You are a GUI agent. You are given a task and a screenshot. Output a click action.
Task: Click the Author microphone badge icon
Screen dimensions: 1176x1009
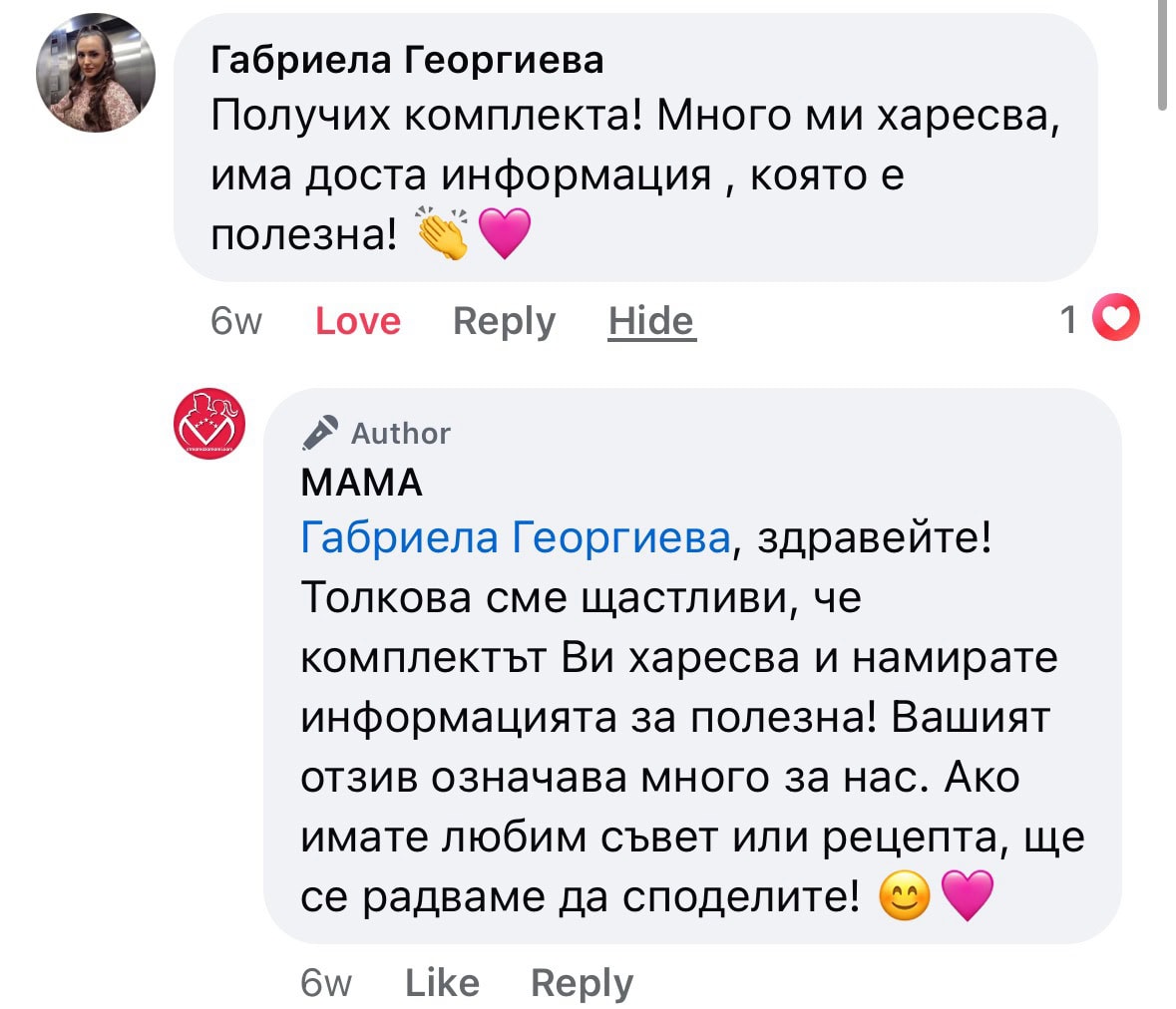pos(320,434)
